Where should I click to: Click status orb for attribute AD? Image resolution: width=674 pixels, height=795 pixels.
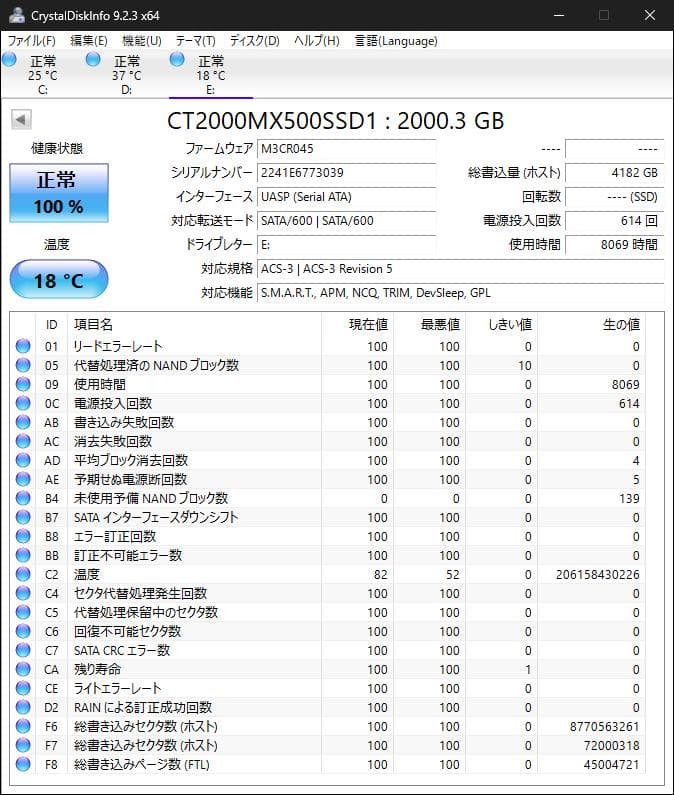click(23, 460)
